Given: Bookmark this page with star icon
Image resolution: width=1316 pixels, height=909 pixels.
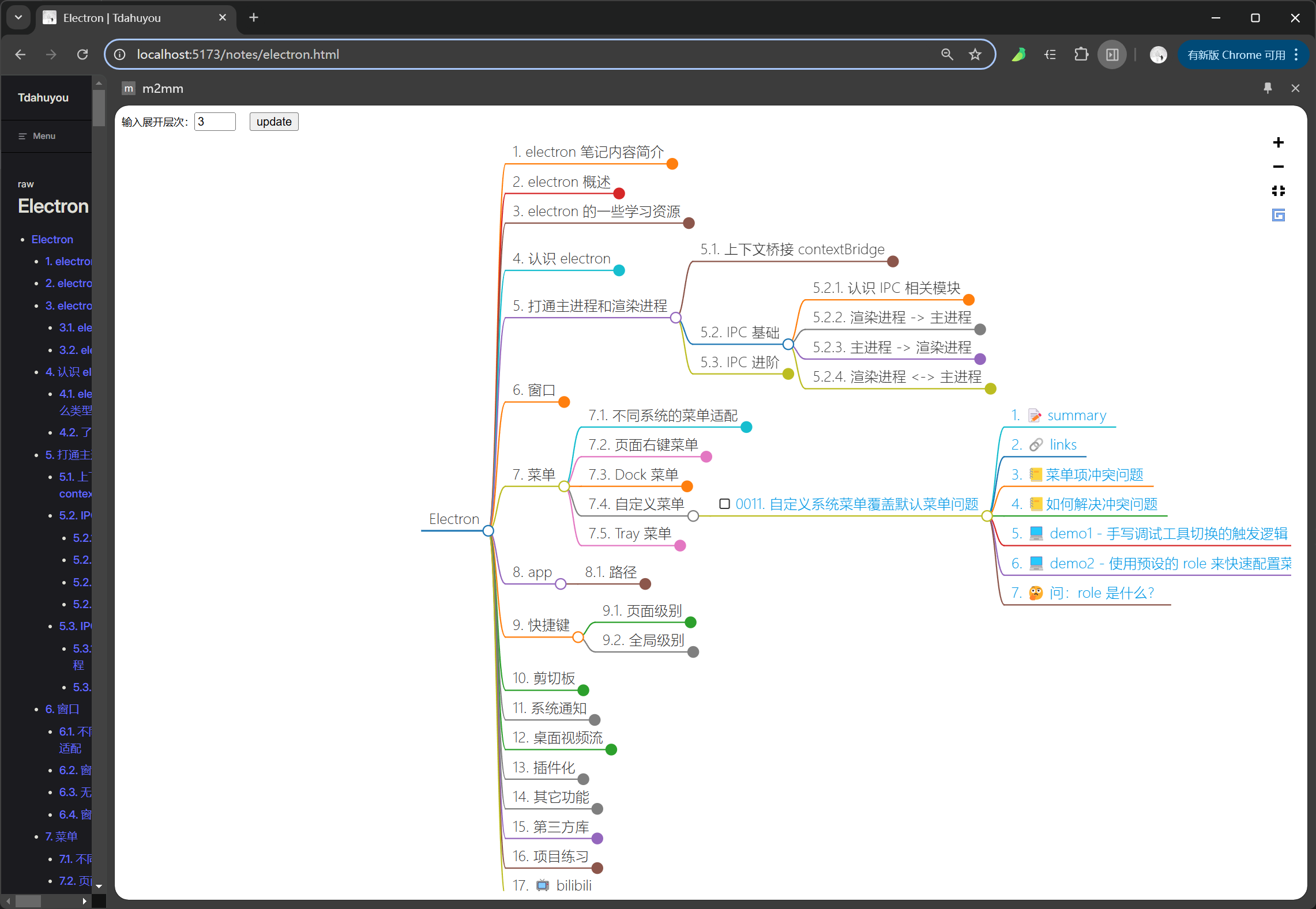Looking at the screenshot, I should pos(975,55).
